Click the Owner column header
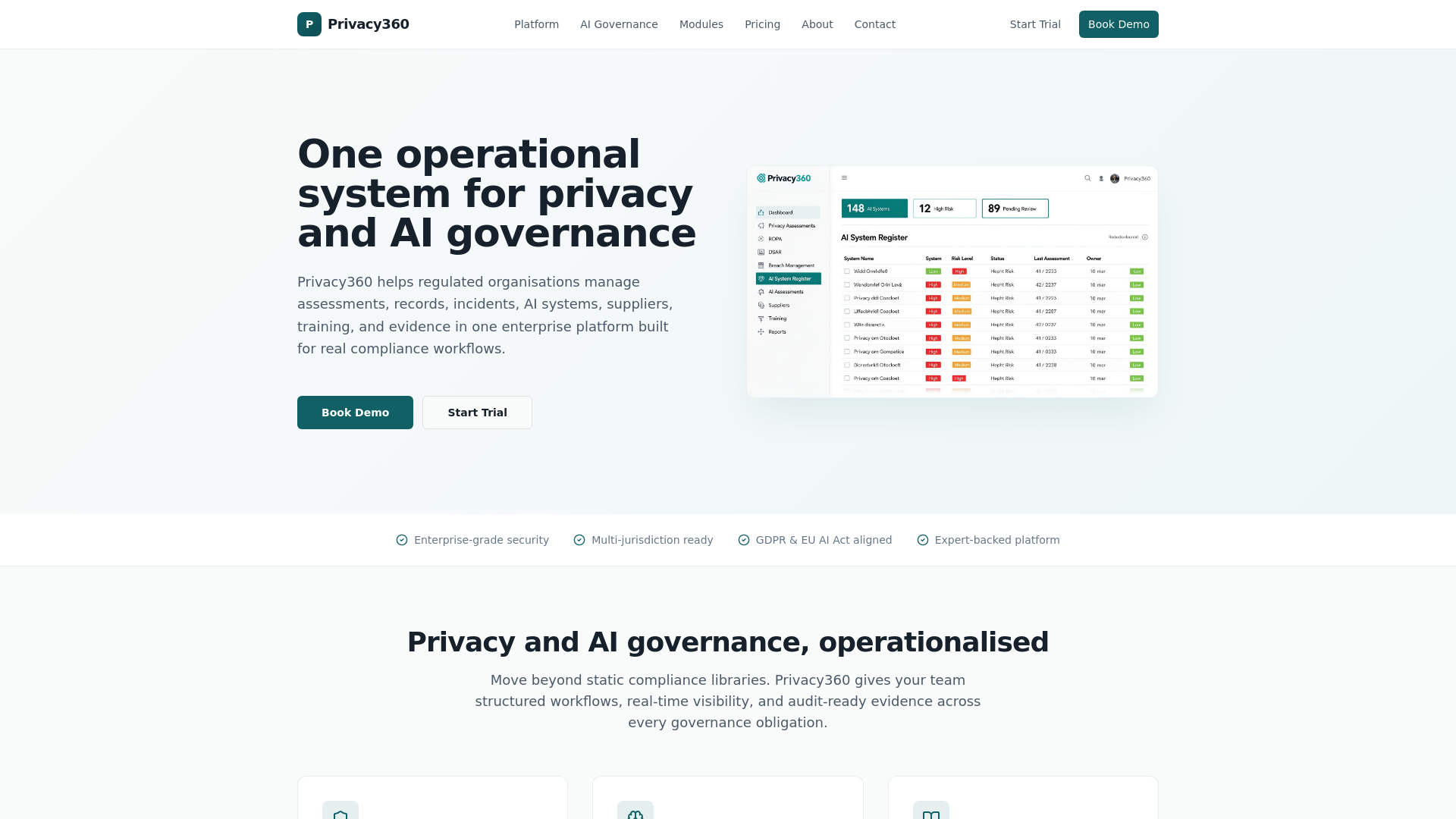The image size is (1456, 819). [1094, 259]
